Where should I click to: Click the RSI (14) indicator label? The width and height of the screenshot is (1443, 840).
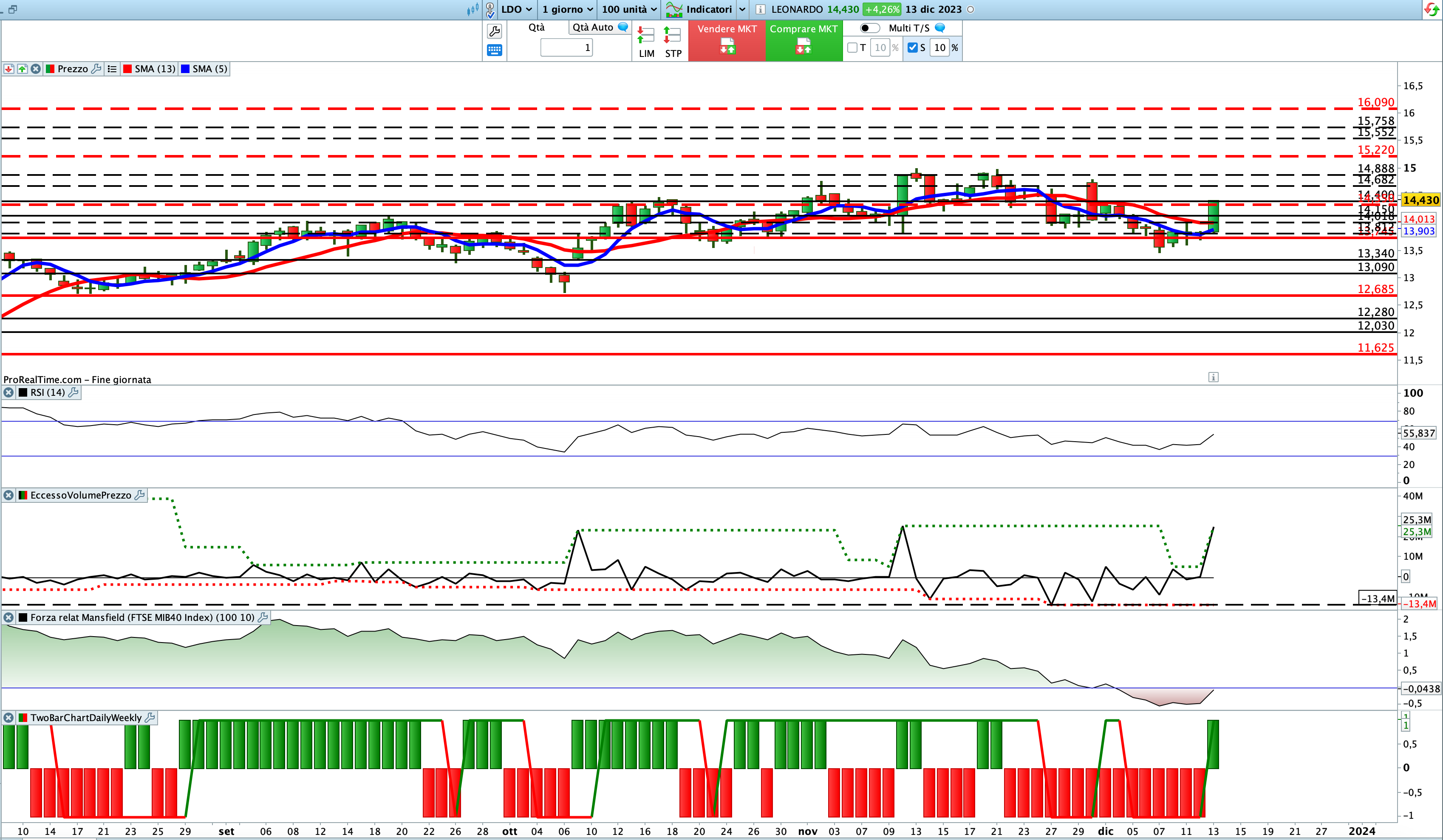[48, 392]
